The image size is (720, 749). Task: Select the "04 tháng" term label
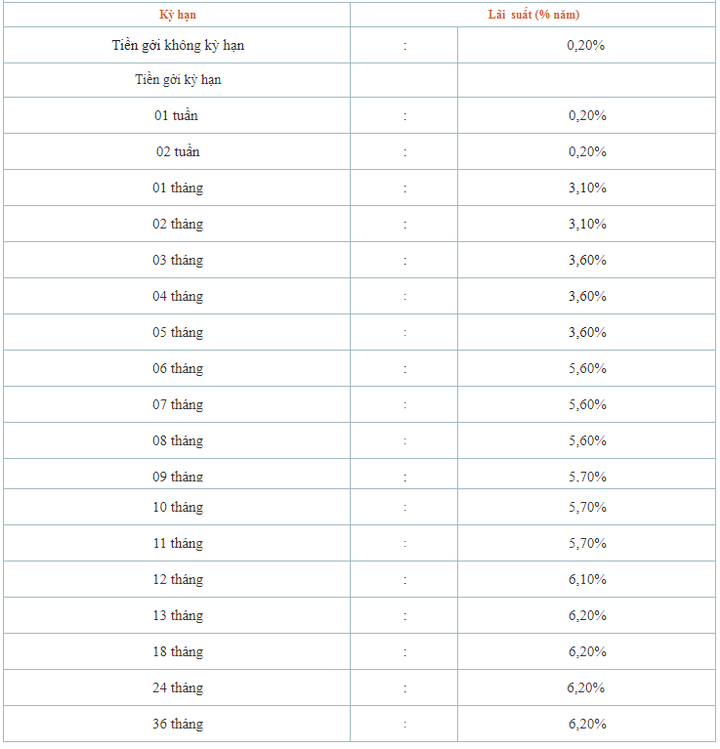pyautogui.click(x=178, y=297)
